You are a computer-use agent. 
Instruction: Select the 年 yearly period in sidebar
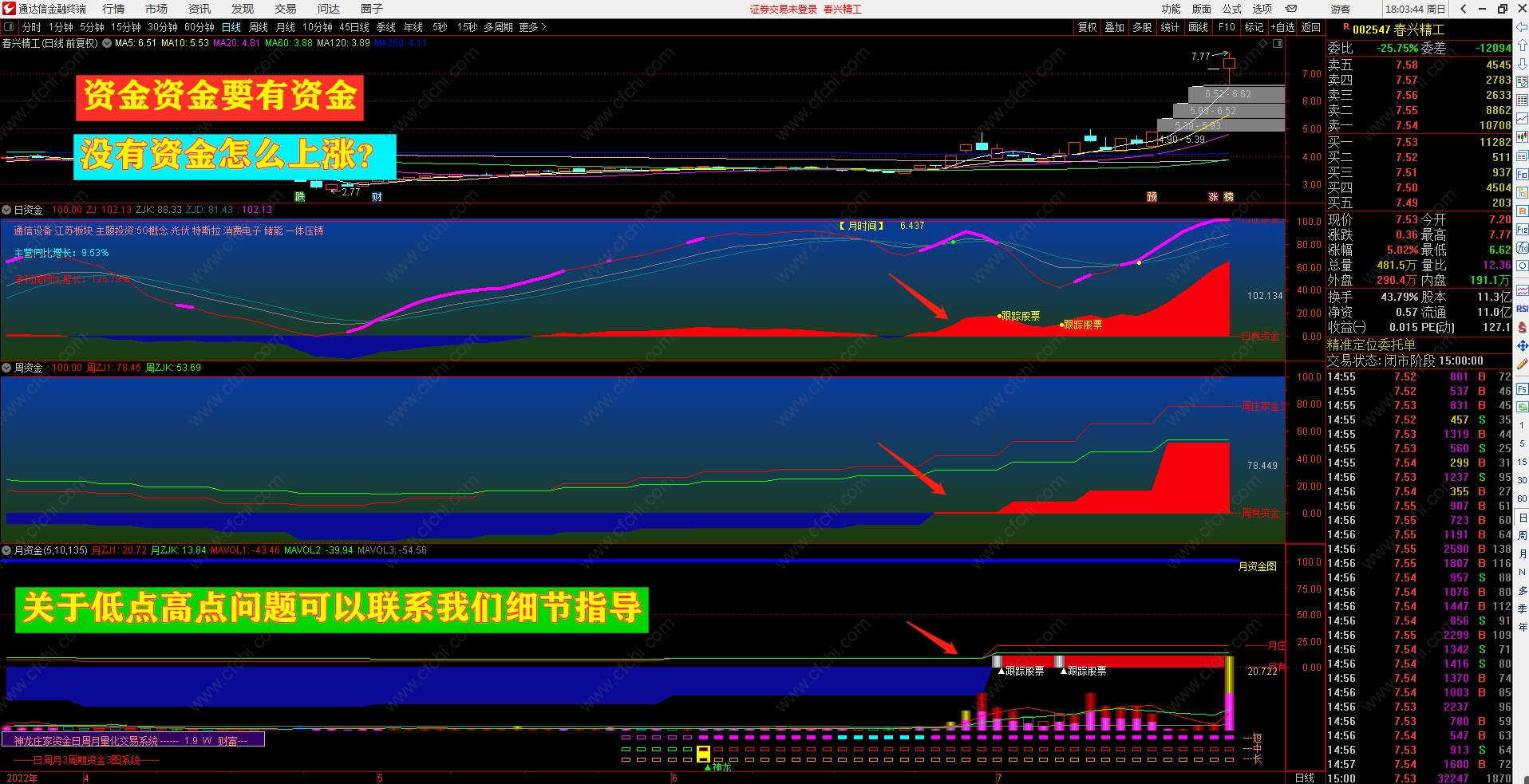tap(1522, 627)
